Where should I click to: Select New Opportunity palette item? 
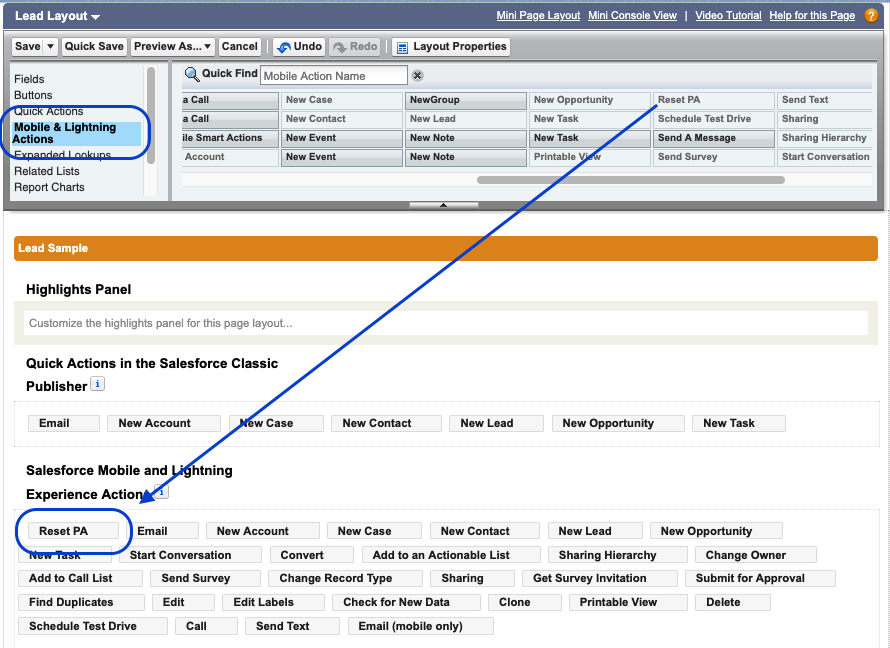coord(589,100)
